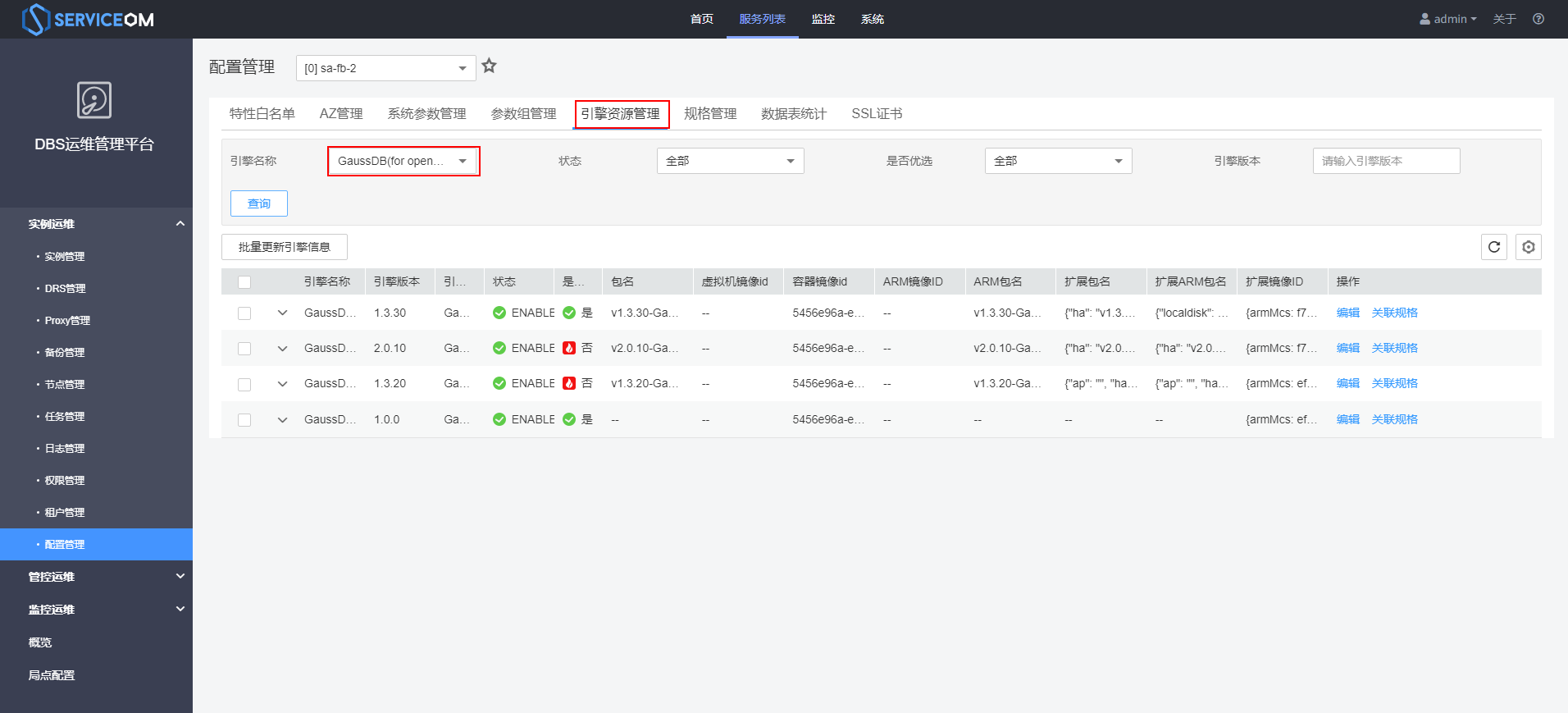This screenshot has width=1568, height=713.
Task: Switch to the 参数组管理 tab
Action: coord(523,113)
